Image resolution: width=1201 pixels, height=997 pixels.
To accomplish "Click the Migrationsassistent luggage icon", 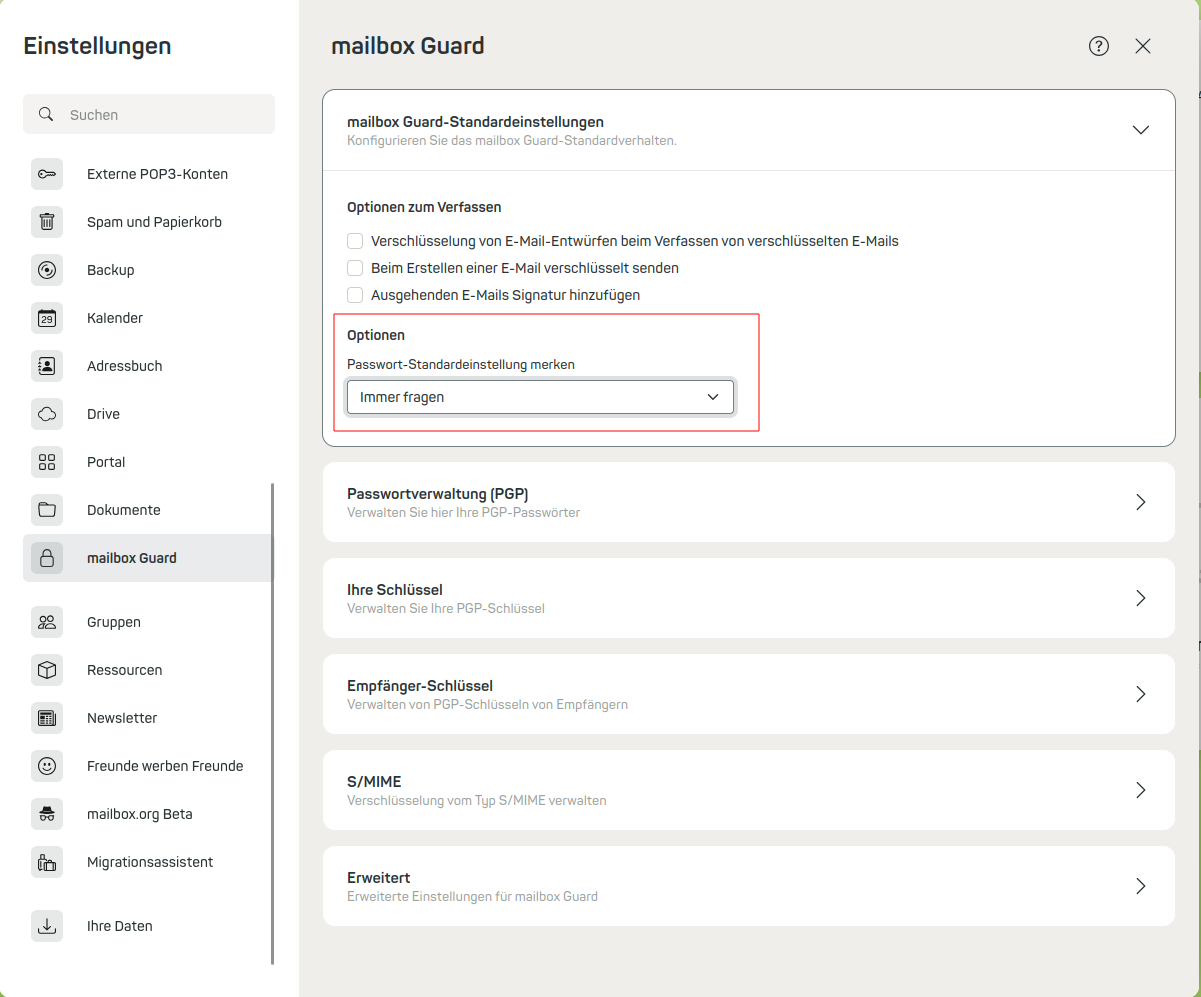I will [x=47, y=862].
